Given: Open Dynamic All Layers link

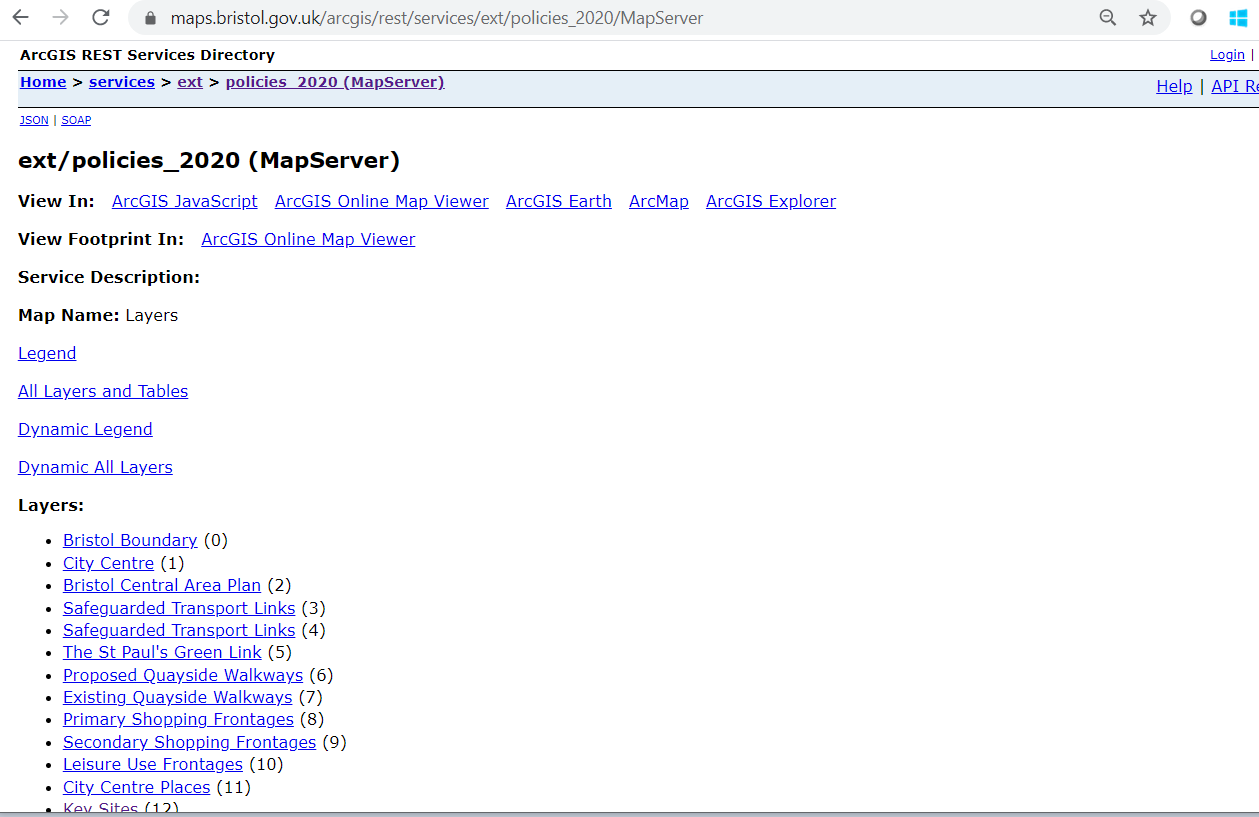Looking at the screenshot, I should (x=95, y=467).
